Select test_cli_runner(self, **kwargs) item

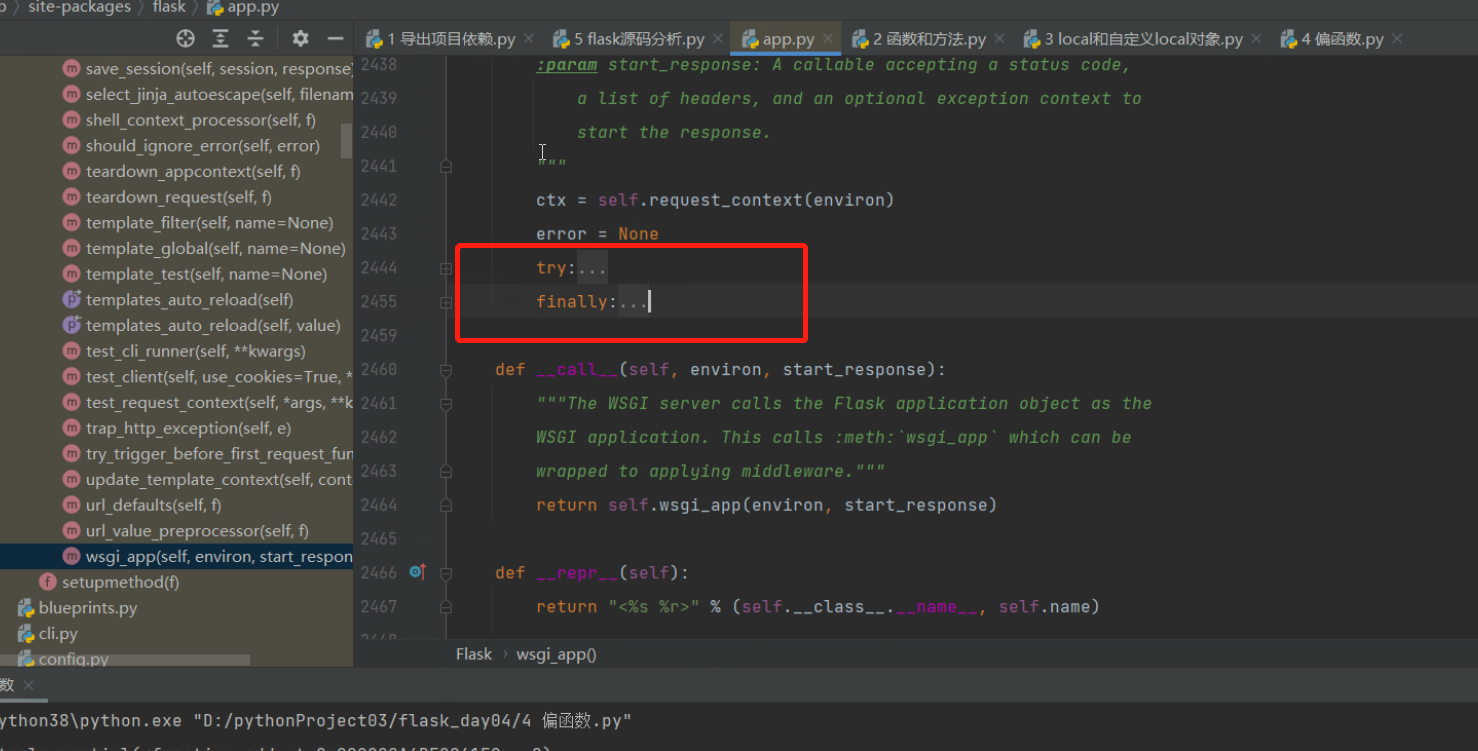point(184,351)
